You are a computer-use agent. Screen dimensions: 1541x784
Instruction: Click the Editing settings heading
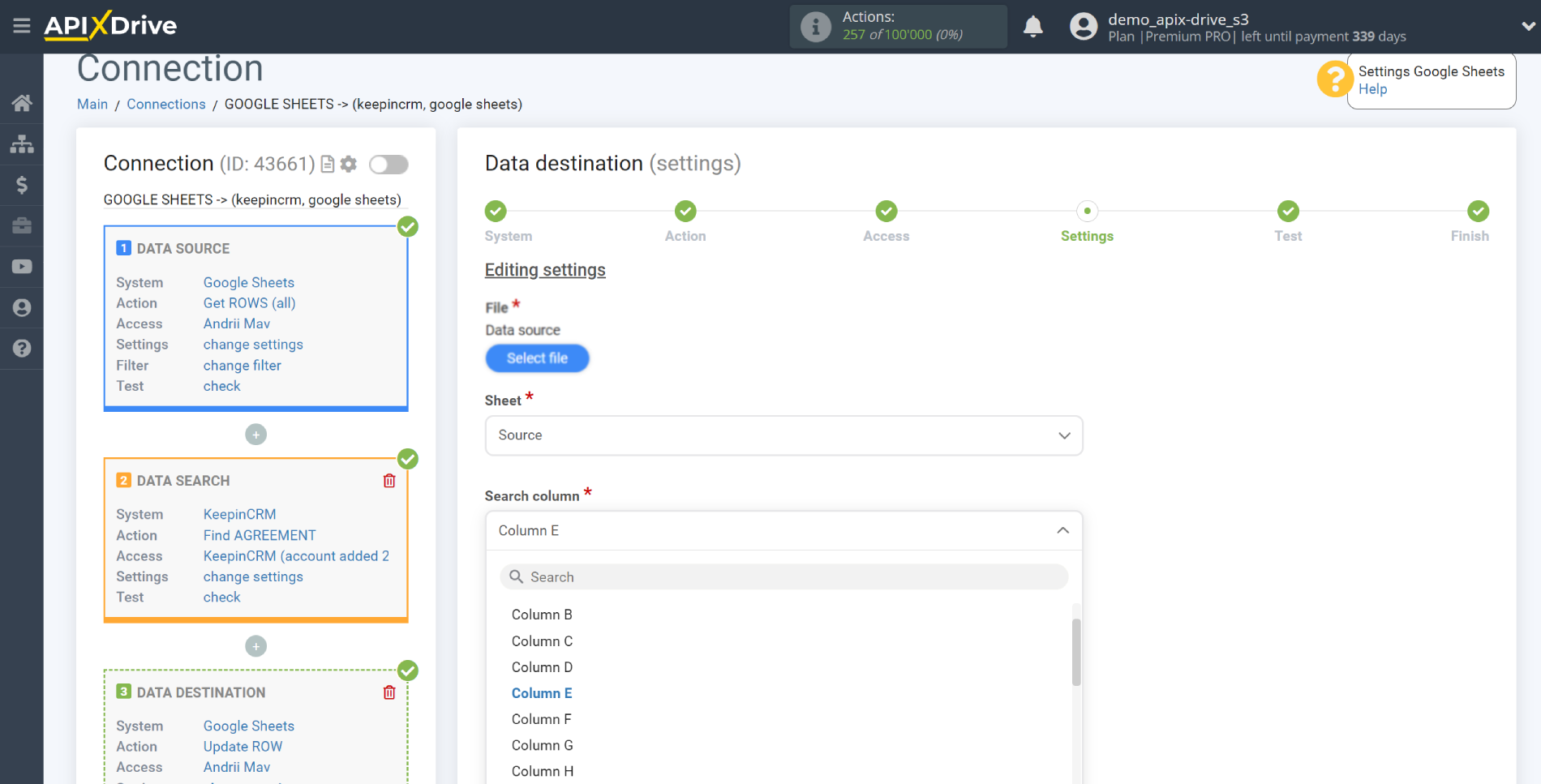point(545,270)
